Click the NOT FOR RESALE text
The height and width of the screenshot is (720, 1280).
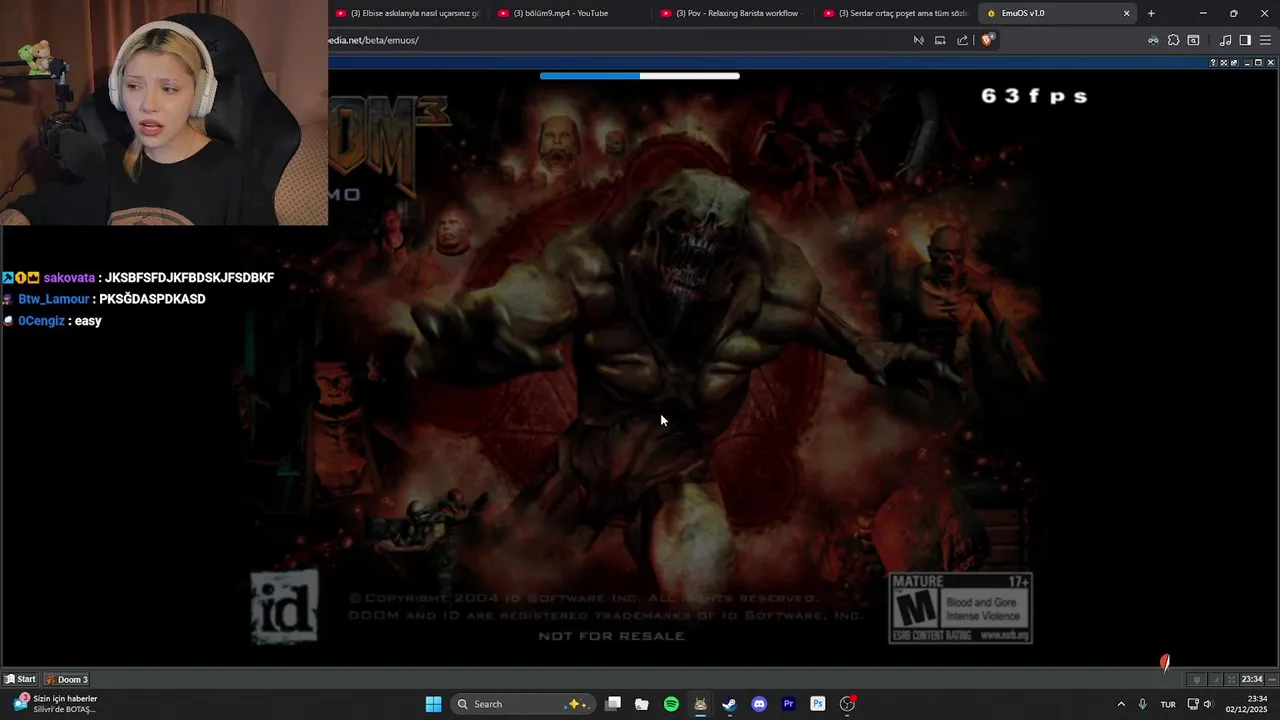(x=612, y=636)
